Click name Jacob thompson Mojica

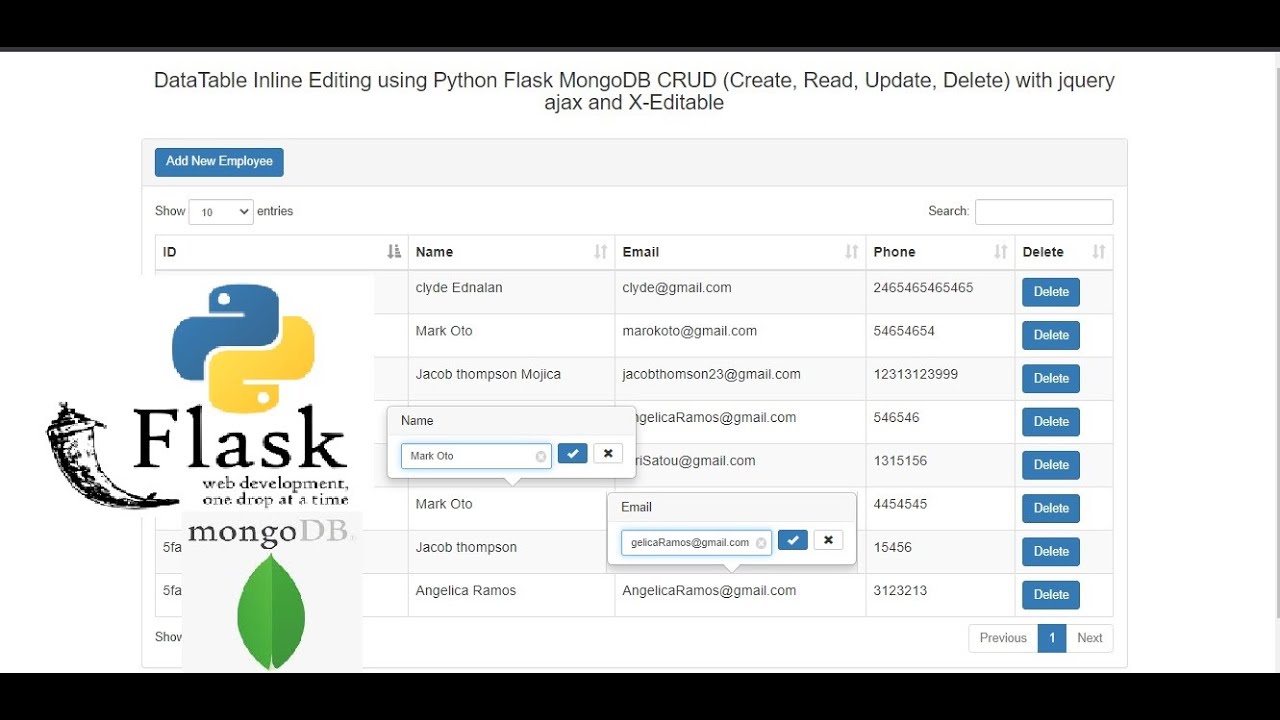click(488, 374)
